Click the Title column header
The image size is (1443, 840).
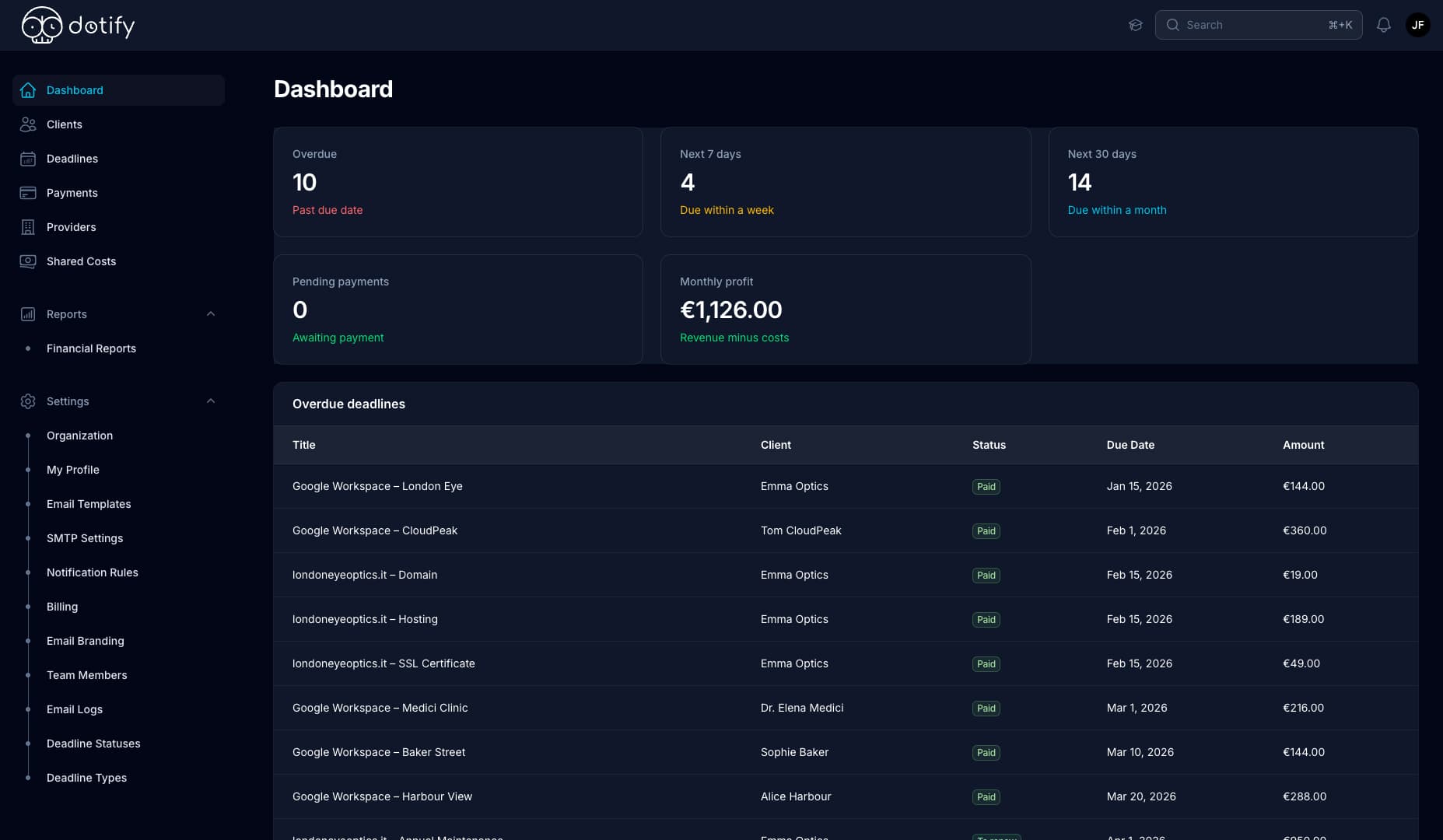(304, 445)
